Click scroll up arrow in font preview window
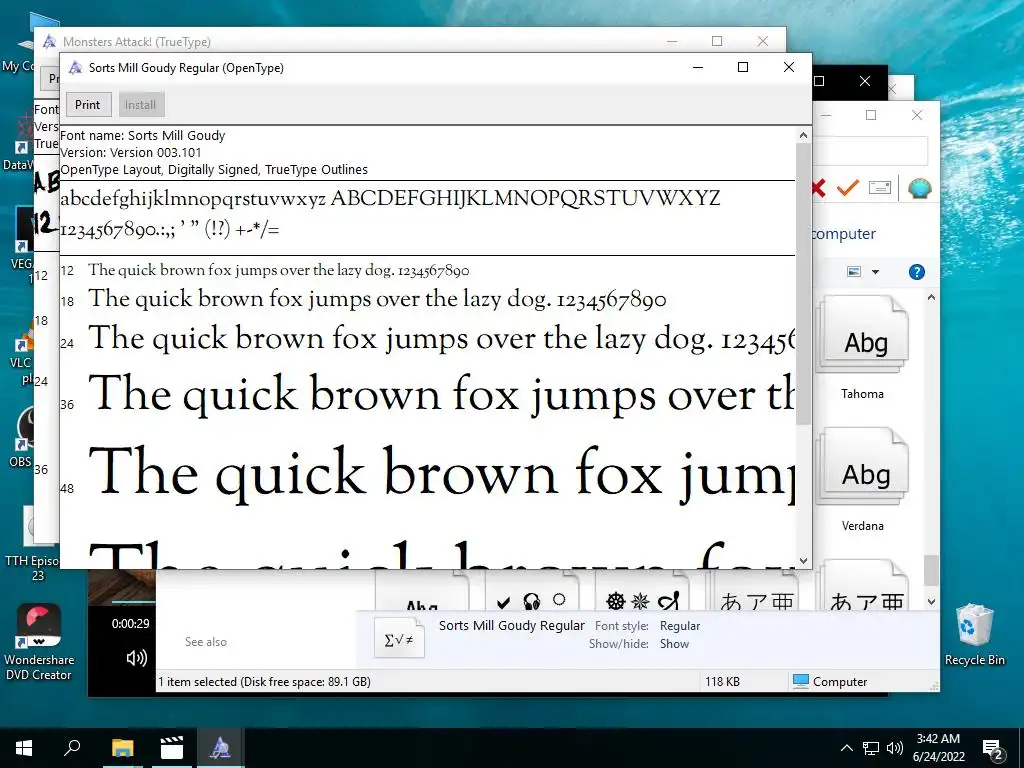This screenshot has width=1024, height=768. [803, 135]
